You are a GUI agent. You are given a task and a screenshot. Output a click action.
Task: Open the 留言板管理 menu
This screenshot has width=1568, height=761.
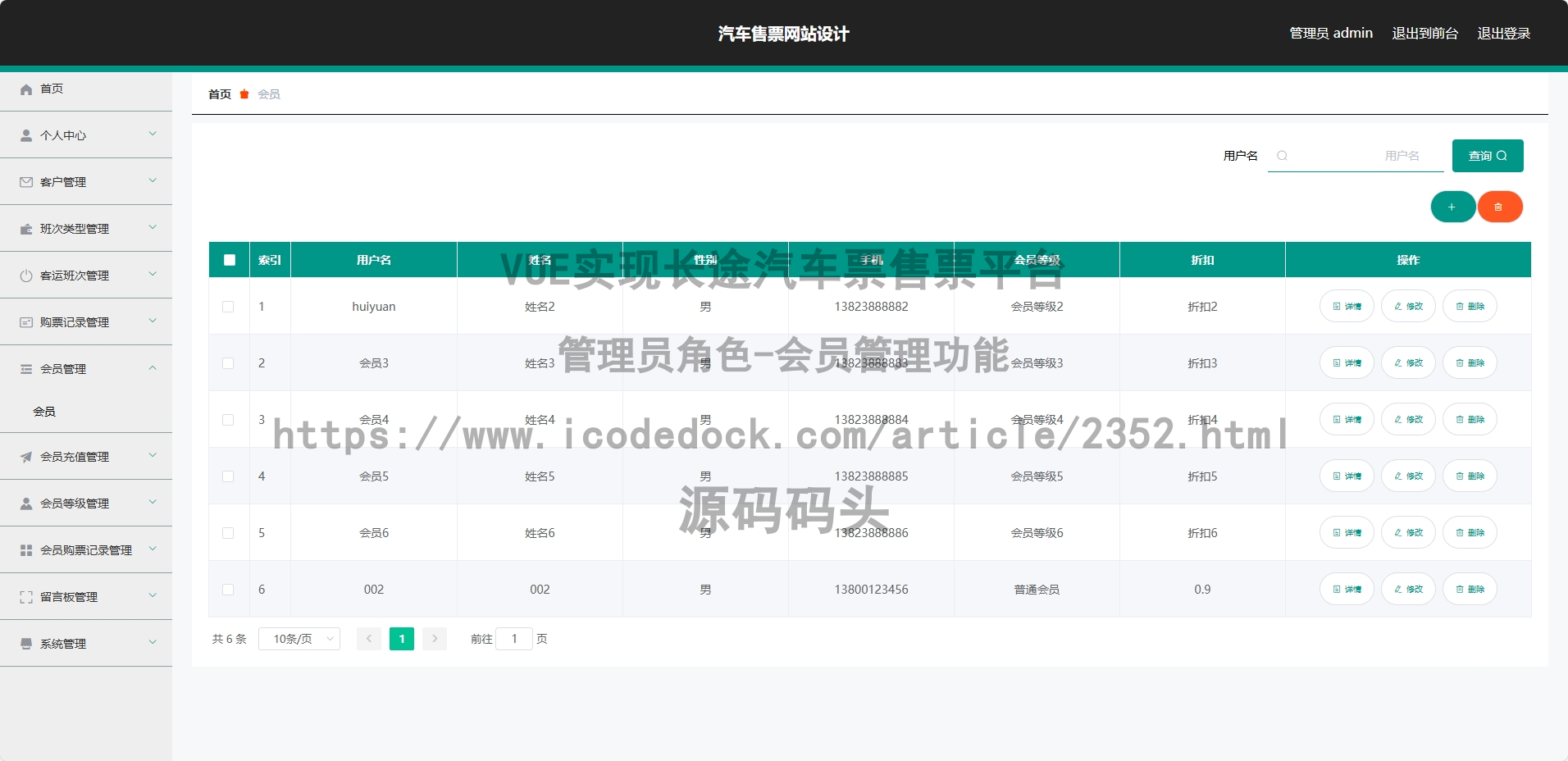86,597
